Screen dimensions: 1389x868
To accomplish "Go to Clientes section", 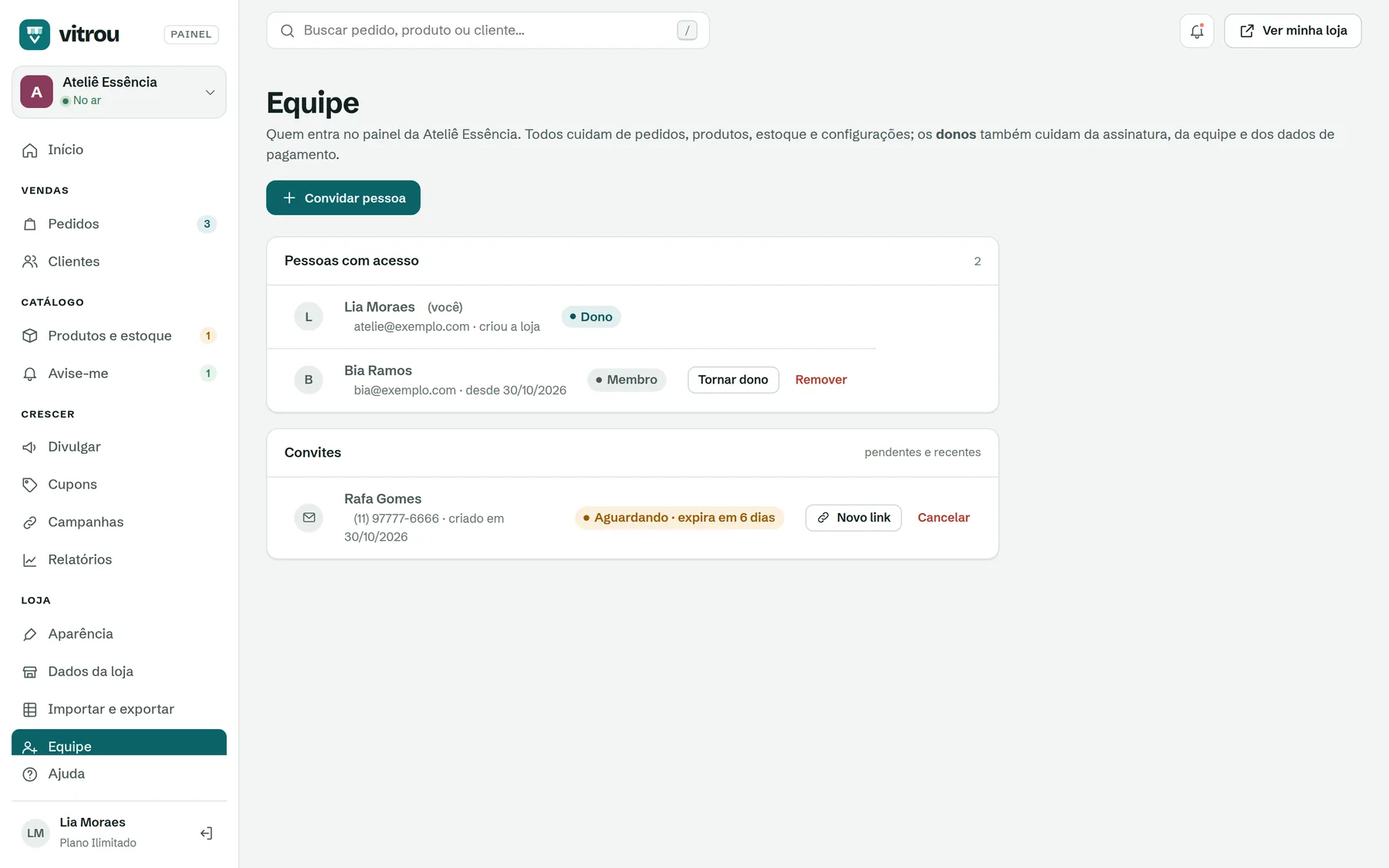I will [x=119, y=262].
